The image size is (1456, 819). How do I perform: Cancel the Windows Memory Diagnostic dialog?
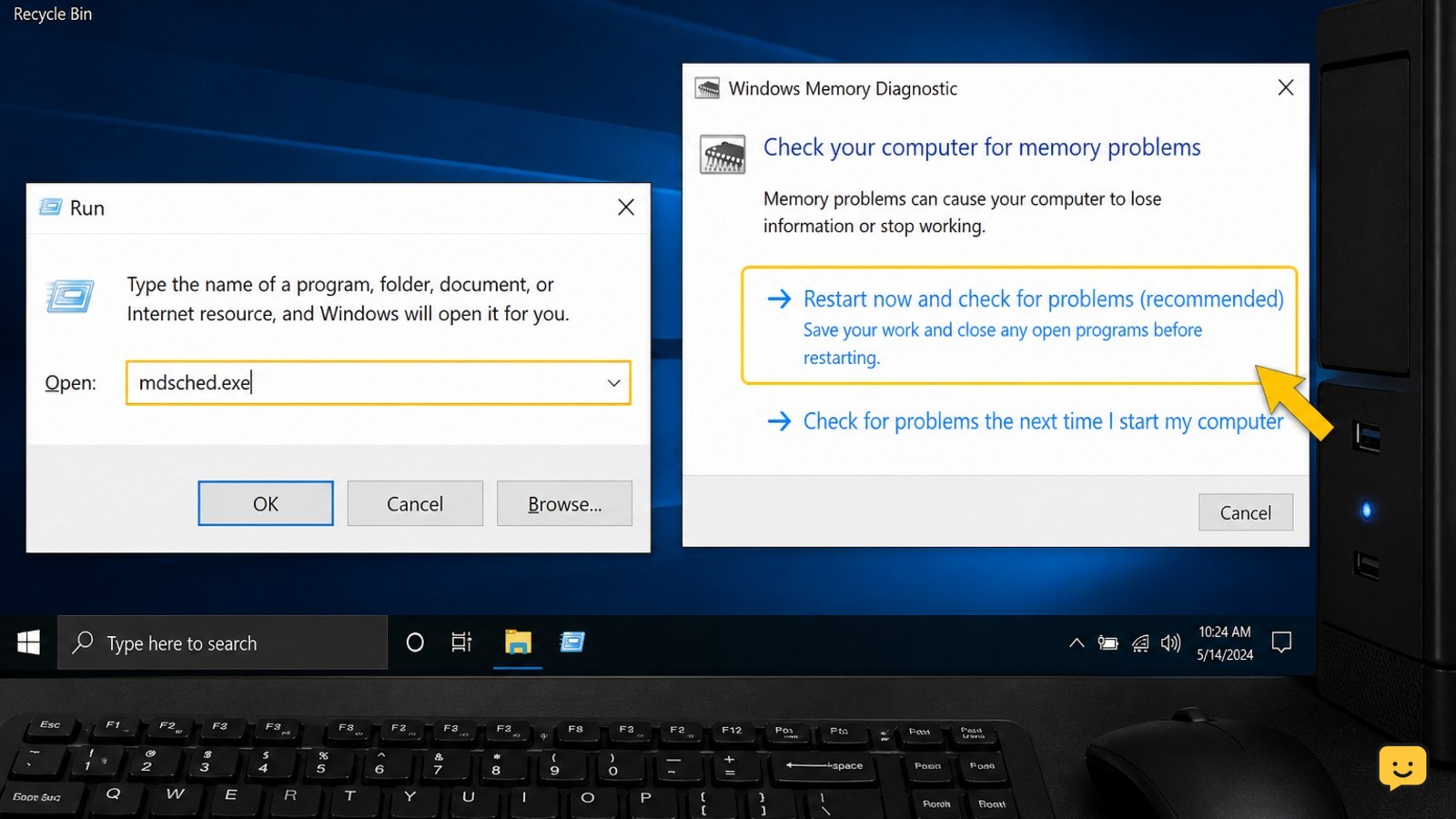point(1245,512)
